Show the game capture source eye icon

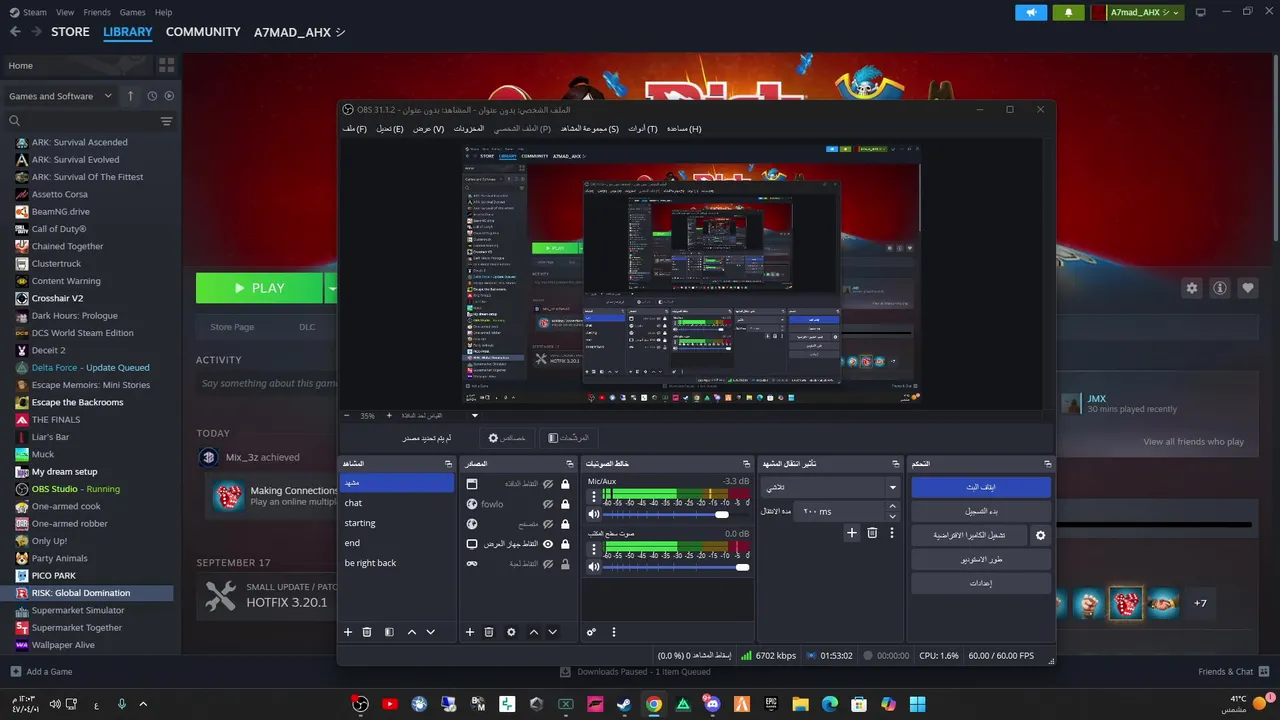pos(548,564)
